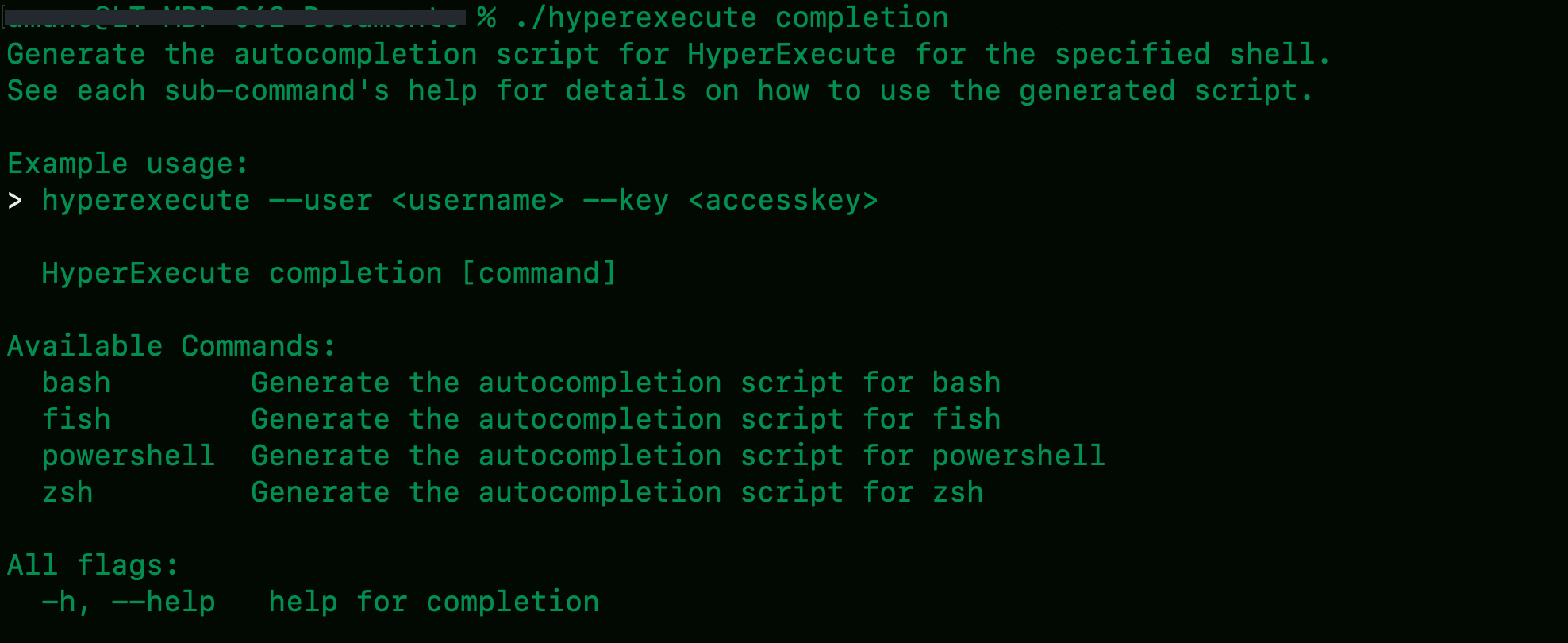This screenshot has height=643, width=1568.
Task: Click the word 'sub-command's' in the help text
Action: 277,90
